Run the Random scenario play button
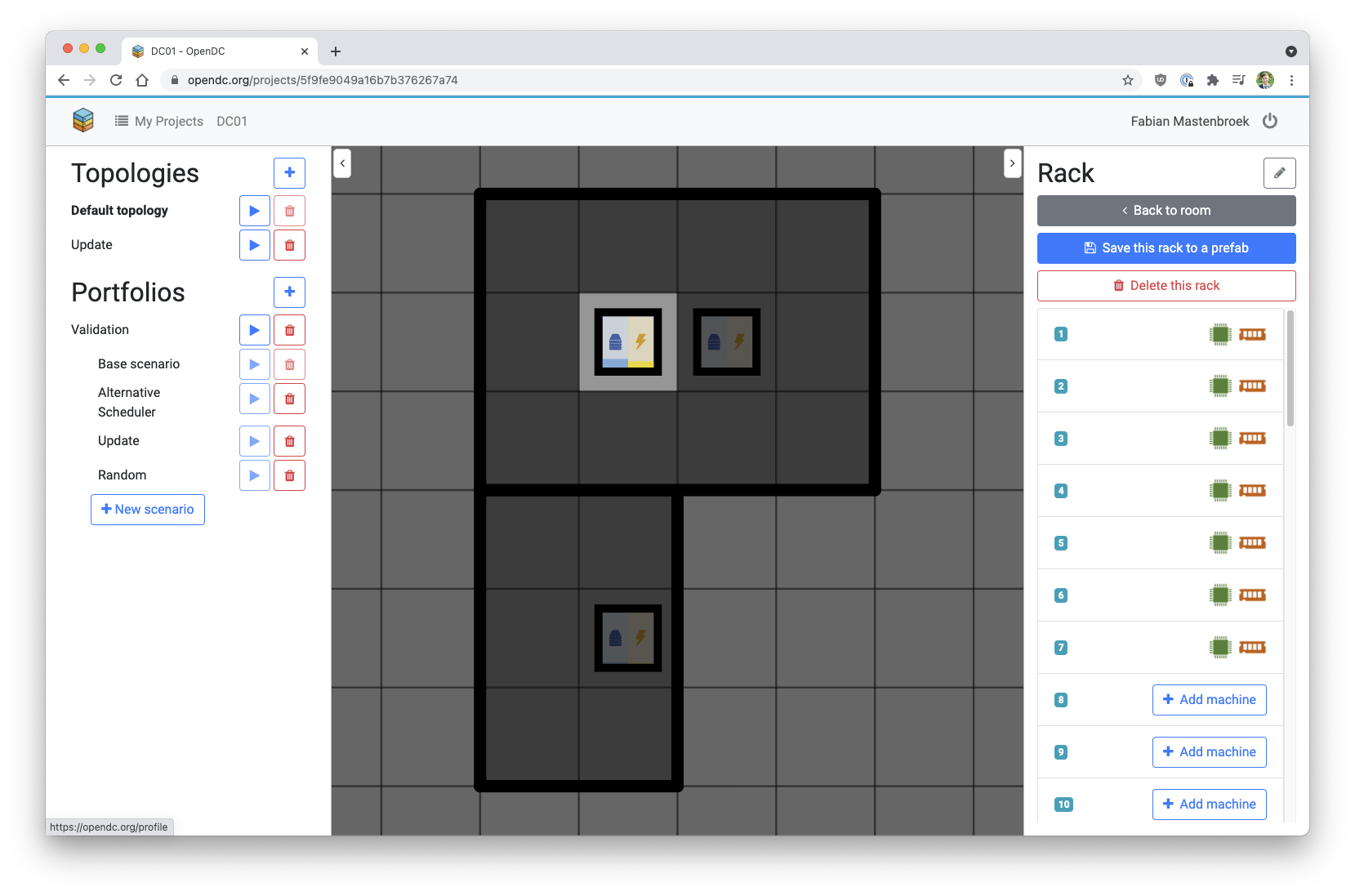This screenshot has height=896, width=1355. click(255, 475)
